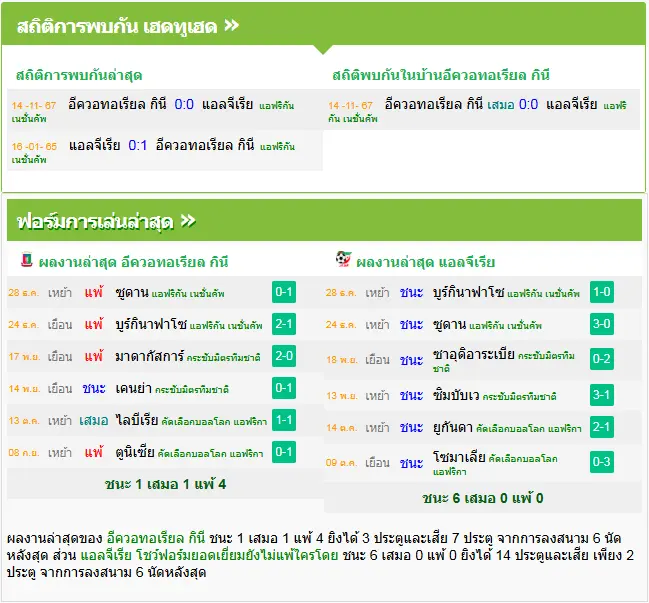Select opponent name ซาอุดิอาระเบีย
The width and height of the screenshot is (649, 603).
point(474,354)
